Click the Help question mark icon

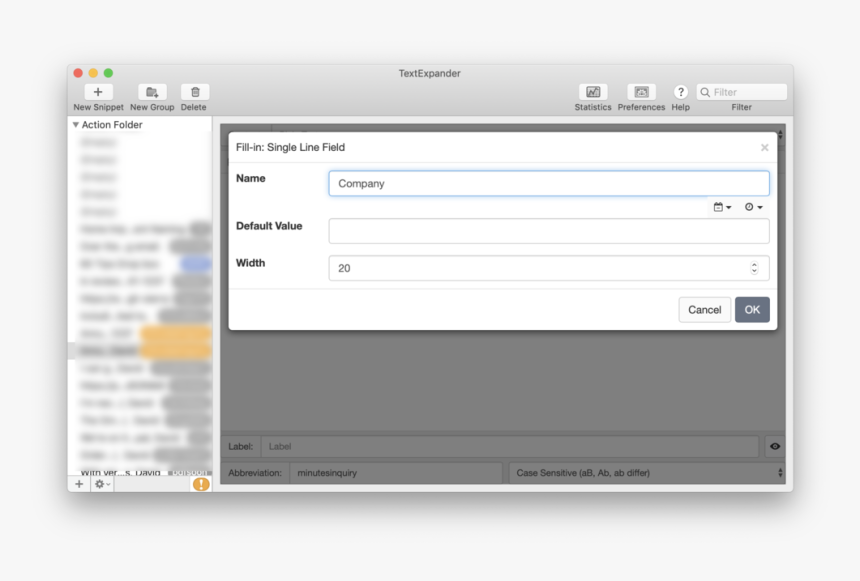(x=681, y=92)
